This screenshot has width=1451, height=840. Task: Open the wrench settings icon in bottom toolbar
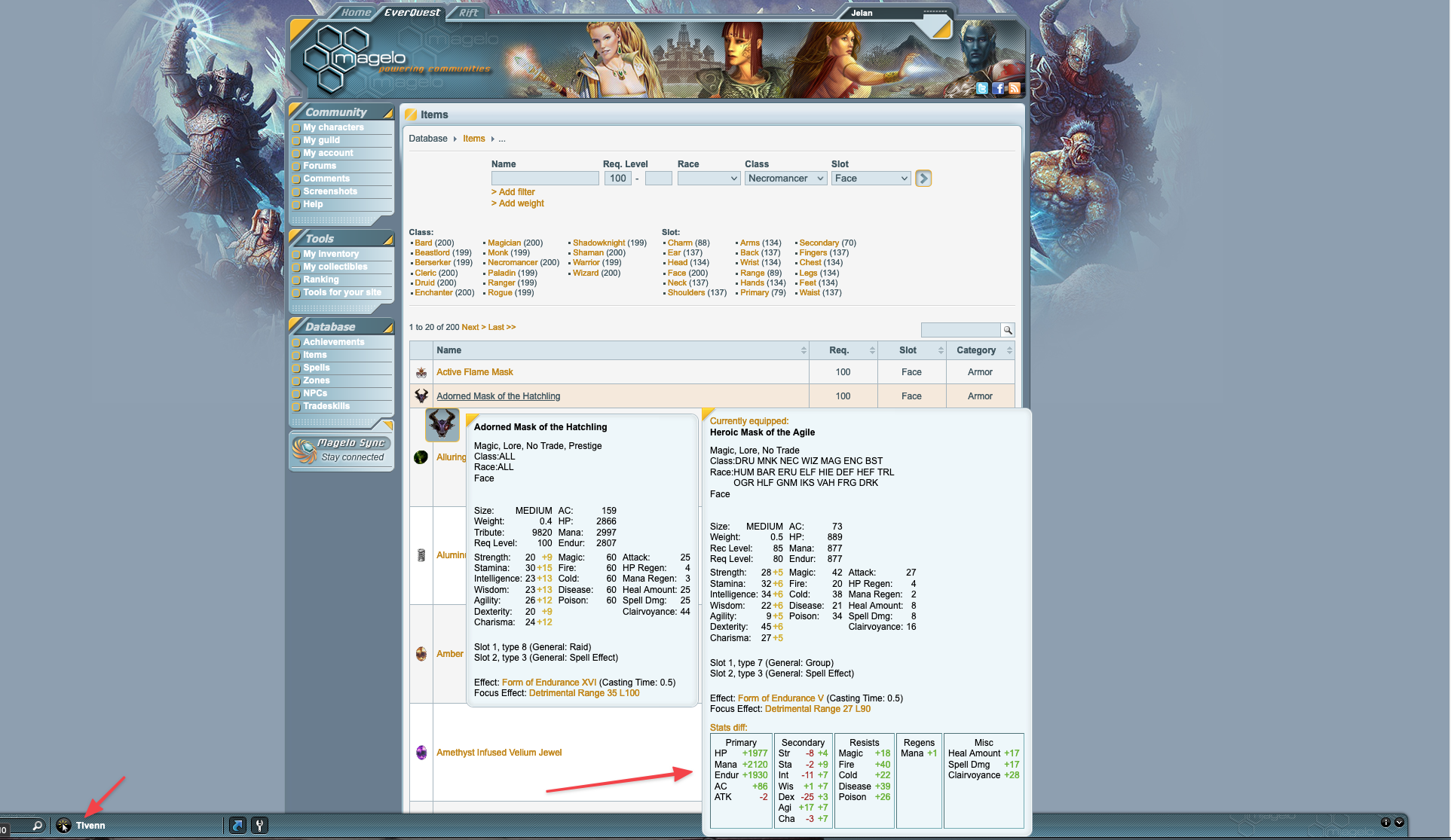259,825
